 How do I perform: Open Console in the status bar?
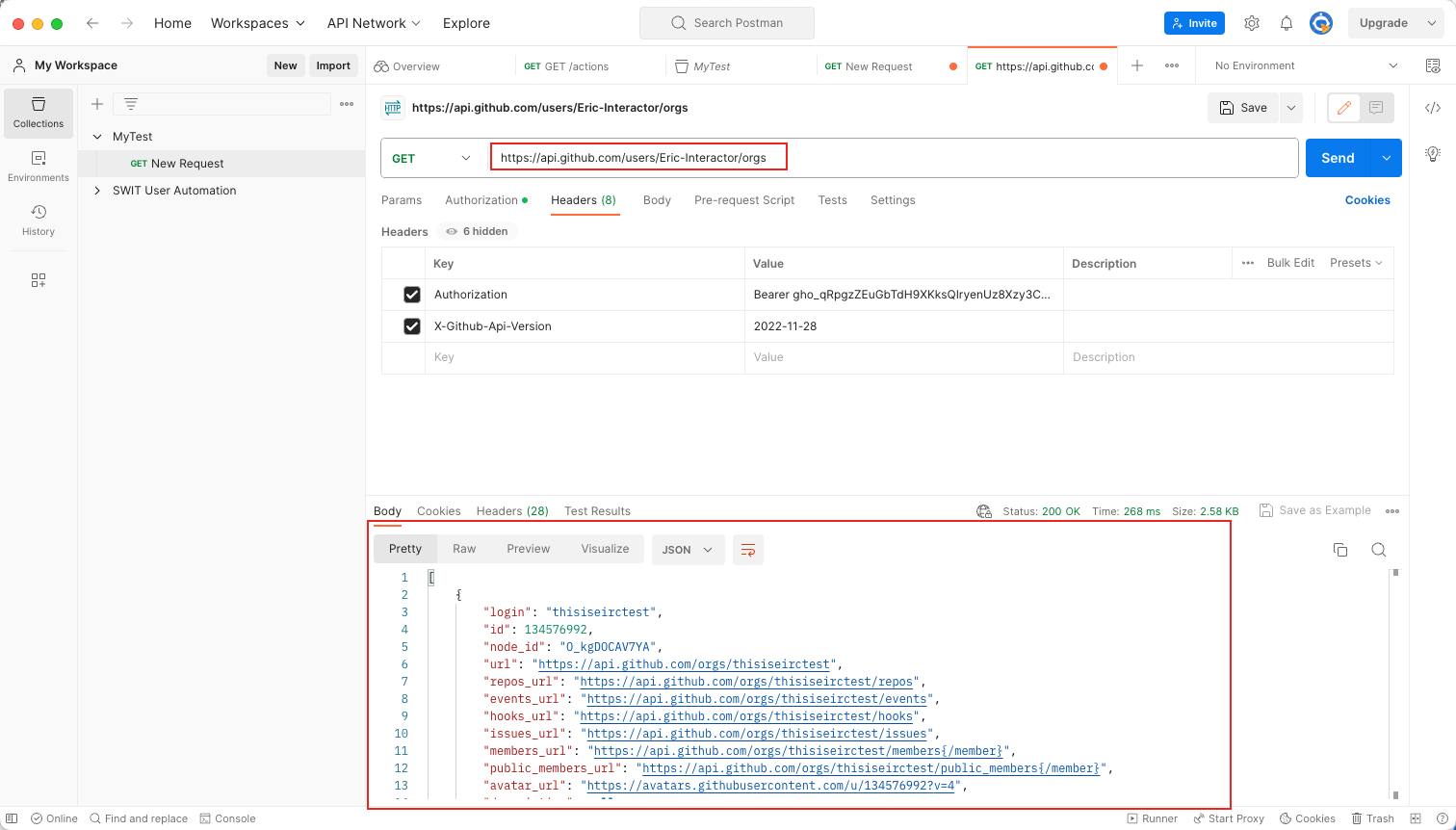[x=228, y=818]
